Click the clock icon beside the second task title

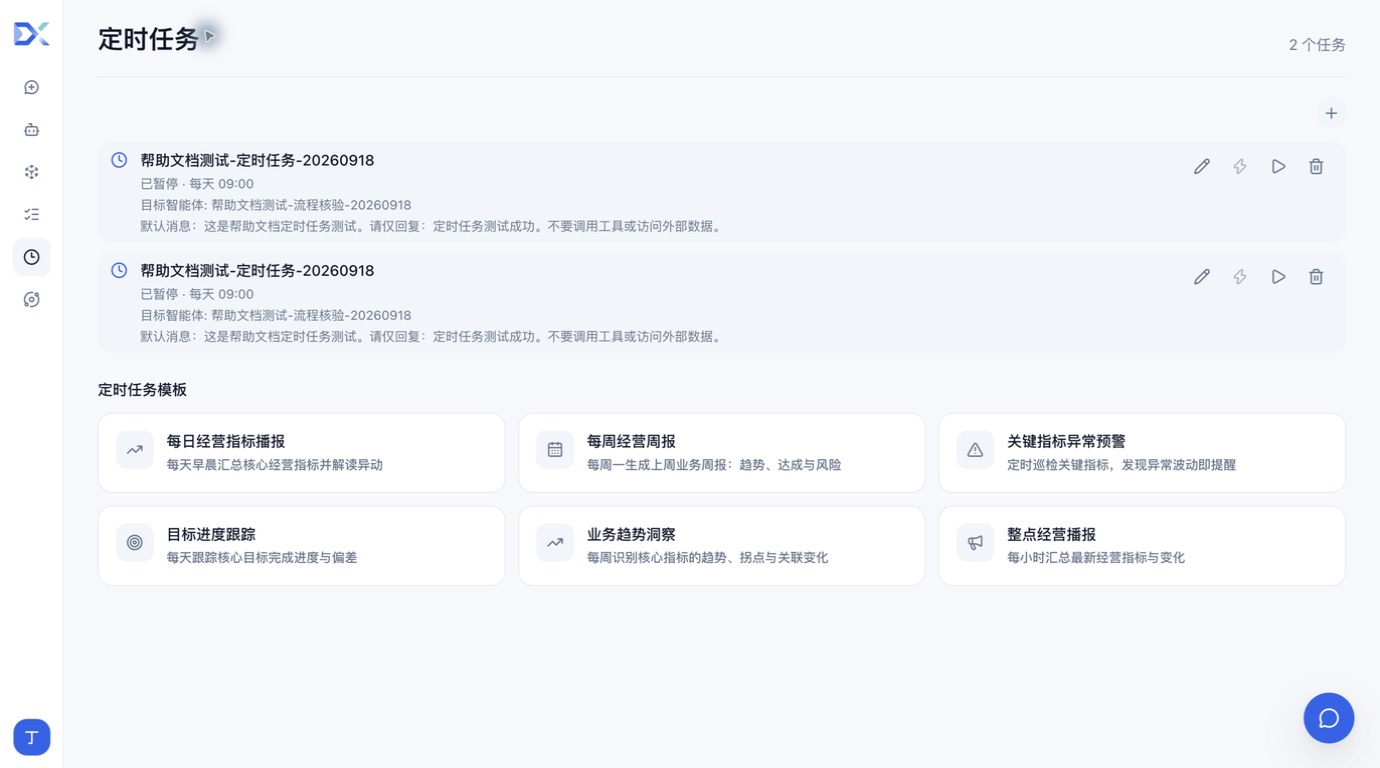pos(119,270)
